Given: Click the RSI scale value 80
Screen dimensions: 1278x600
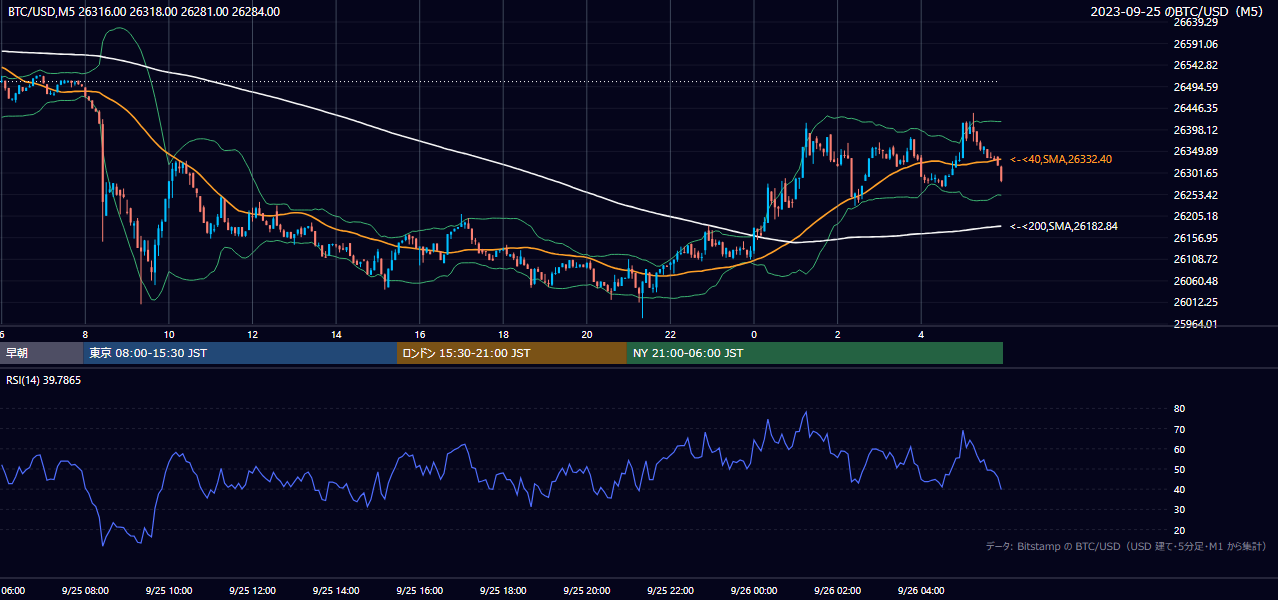Looking at the screenshot, I should [1179, 409].
